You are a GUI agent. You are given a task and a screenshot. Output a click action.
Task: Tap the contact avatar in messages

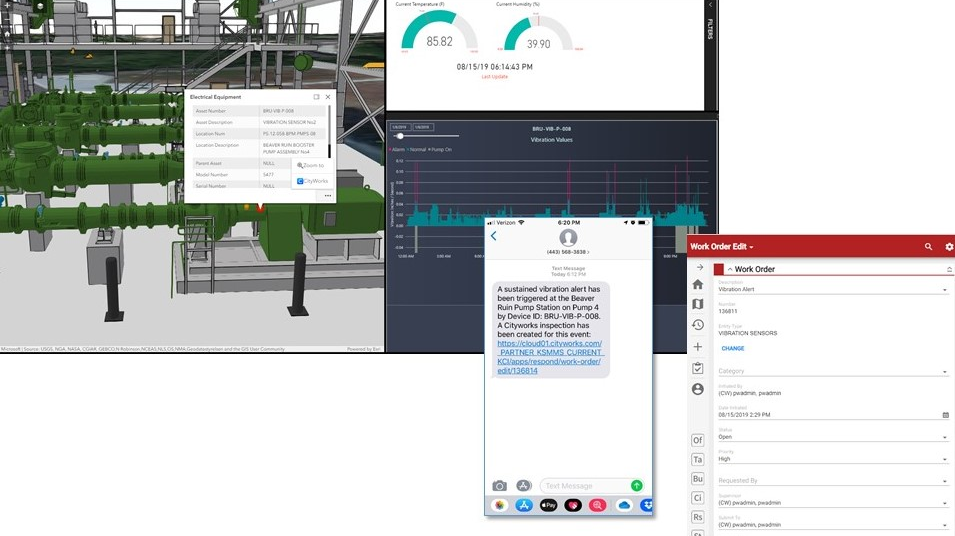[568, 238]
